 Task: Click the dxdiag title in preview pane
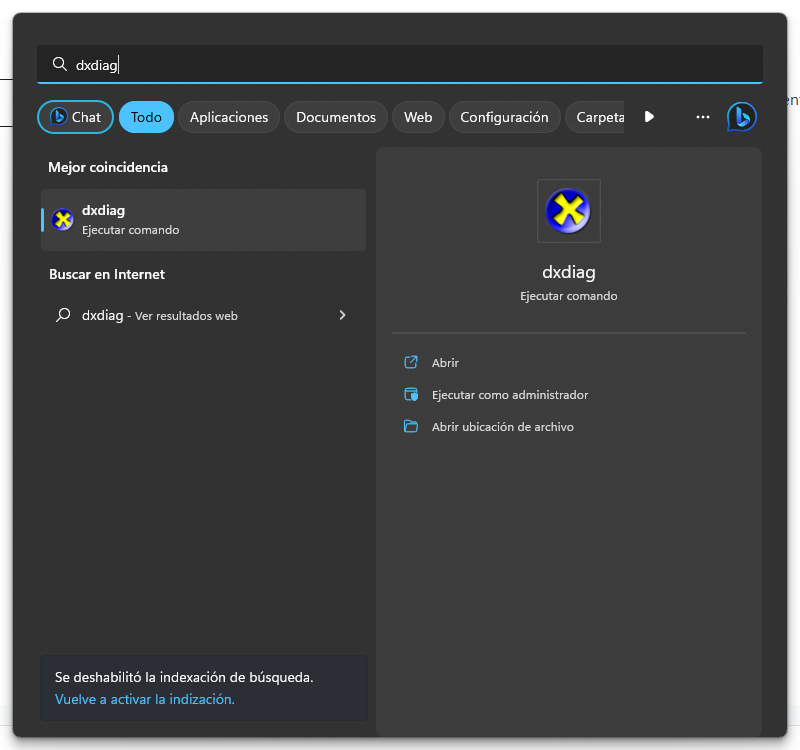tap(568, 272)
